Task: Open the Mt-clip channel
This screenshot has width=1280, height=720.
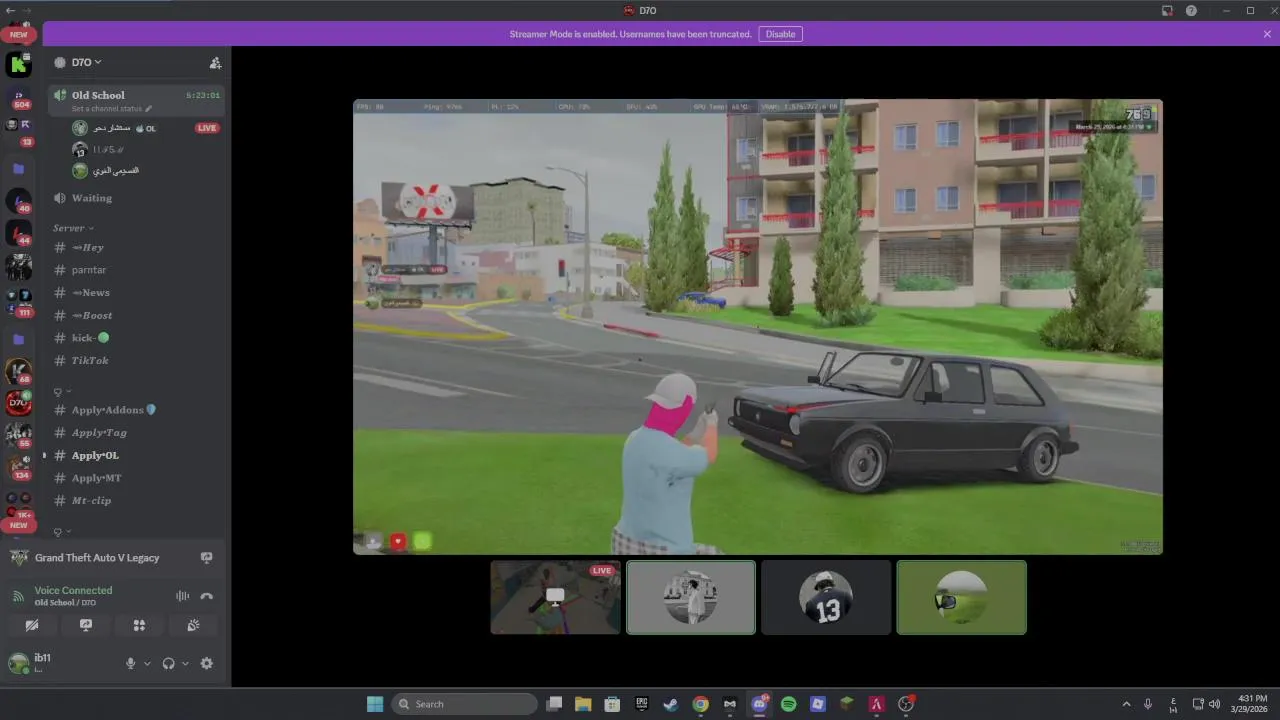Action: 137,500
